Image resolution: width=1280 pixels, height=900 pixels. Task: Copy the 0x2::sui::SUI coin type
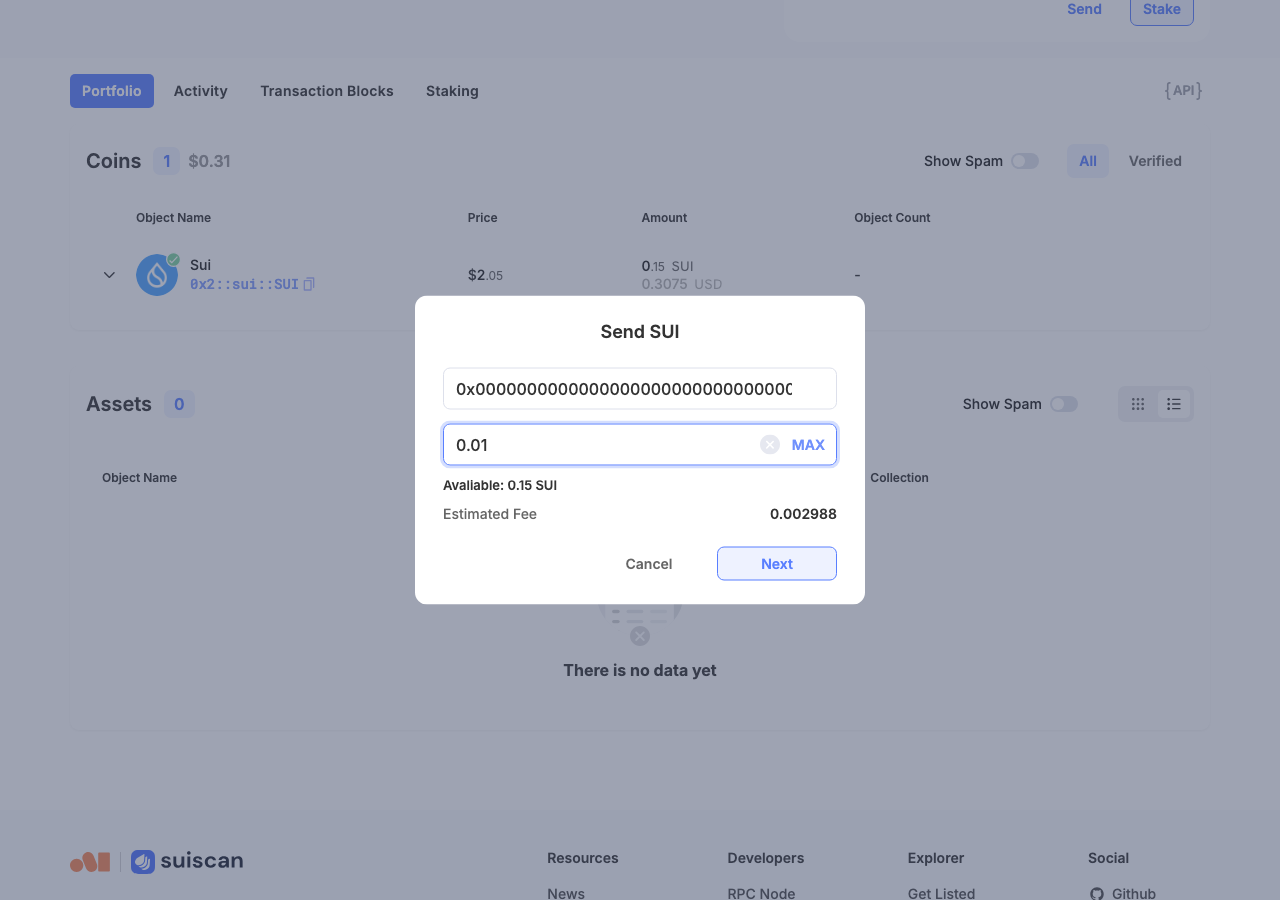[309, 284]
